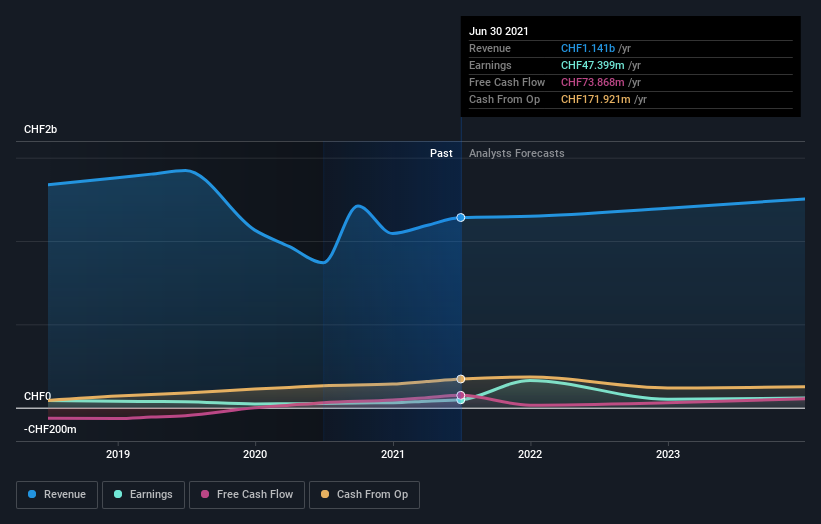Toggle the Revenue legend button
Viewport: 821px width, 524px height.
(57, 495)
